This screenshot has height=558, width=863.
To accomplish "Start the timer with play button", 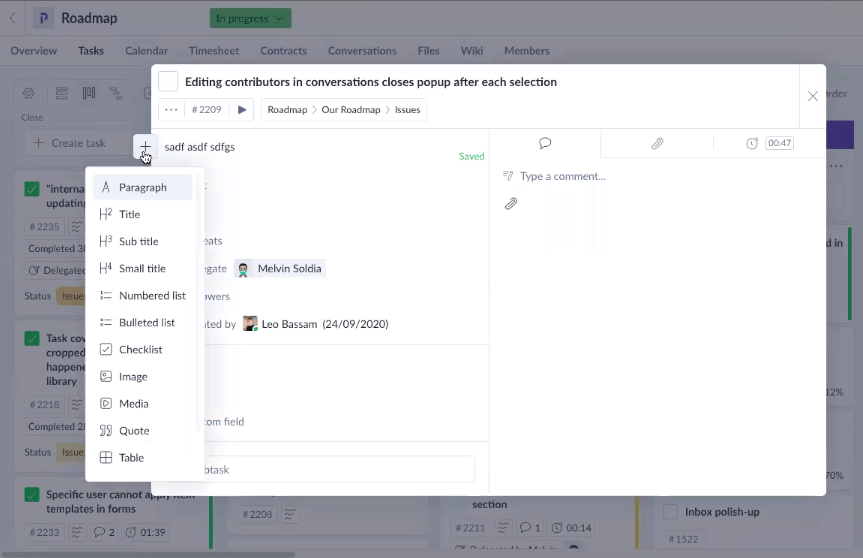I will point(242,110).
